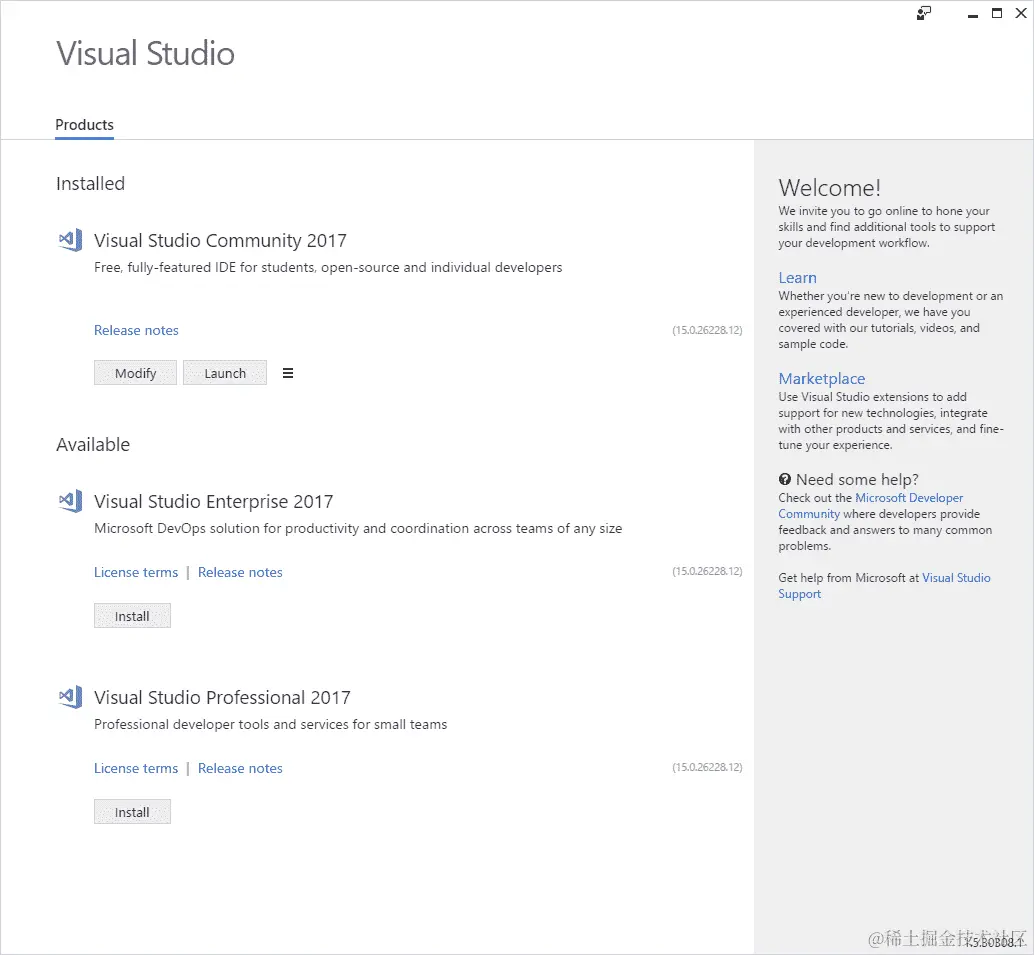
Task: Click 'Free, fully-featured IDE for students' description
Action: click(x=328, y=267)
